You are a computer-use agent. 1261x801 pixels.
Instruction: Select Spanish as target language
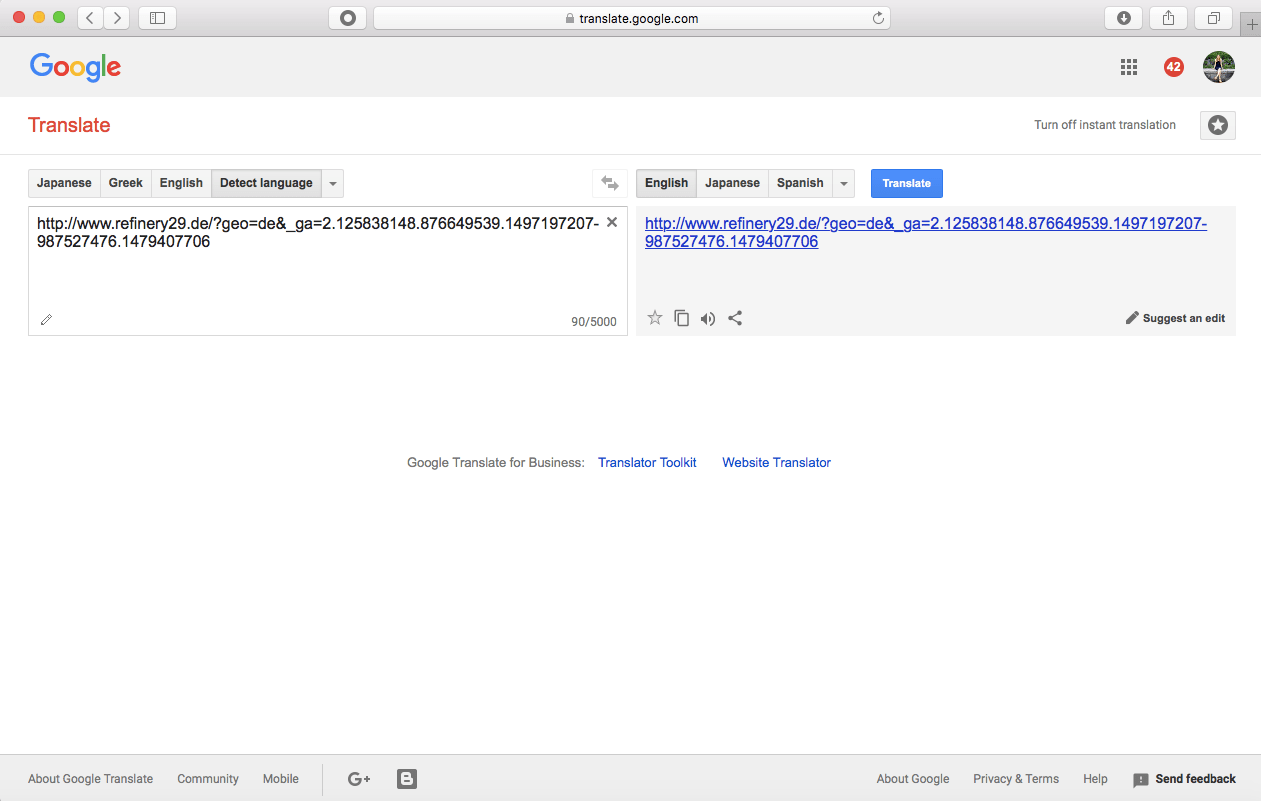pyautogui.click(x=800, y=183)
